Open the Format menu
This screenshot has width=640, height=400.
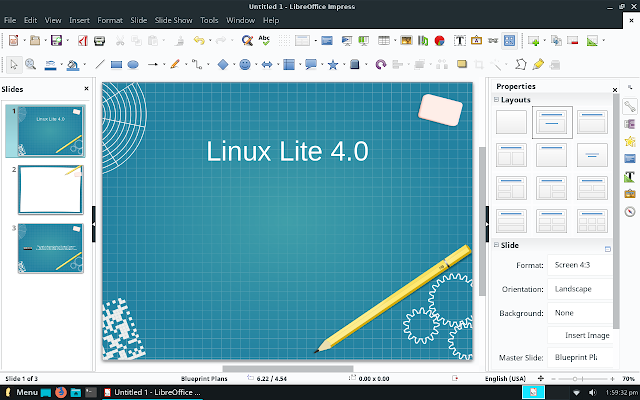[x=110, y=20]
